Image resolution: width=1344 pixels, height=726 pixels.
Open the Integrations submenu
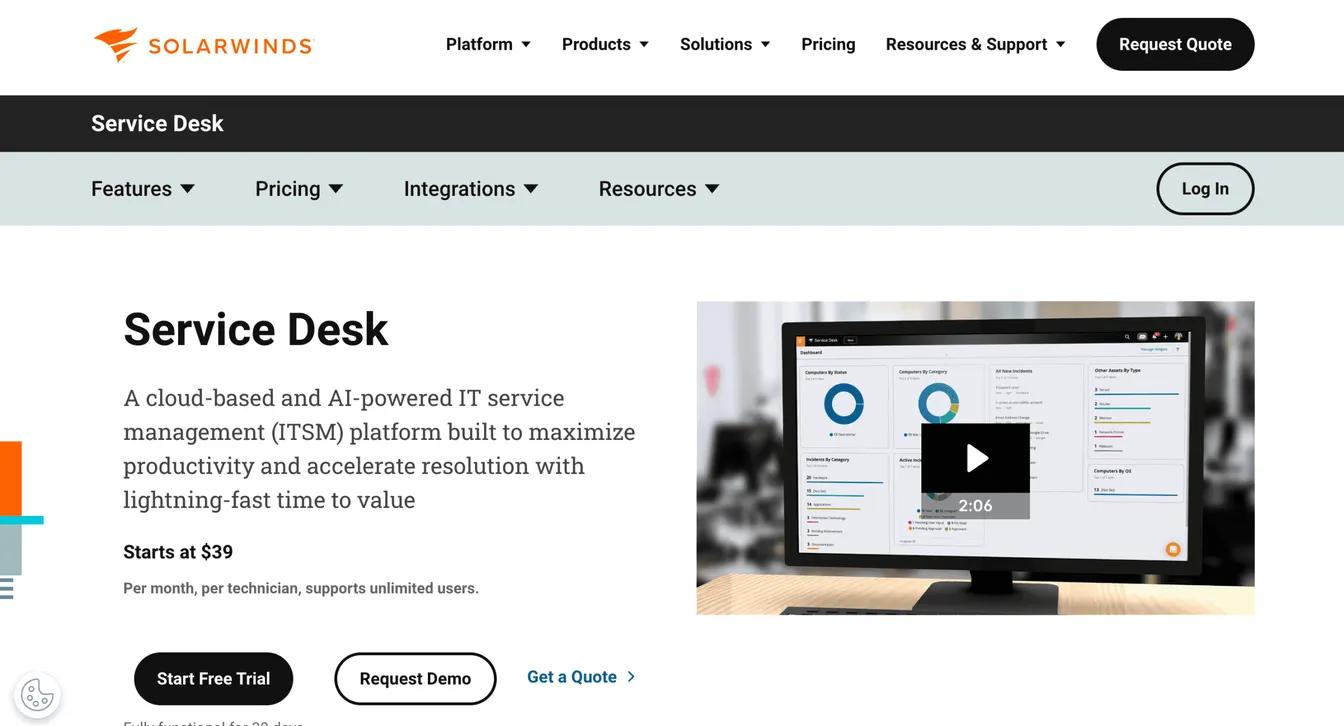point(471,189)
